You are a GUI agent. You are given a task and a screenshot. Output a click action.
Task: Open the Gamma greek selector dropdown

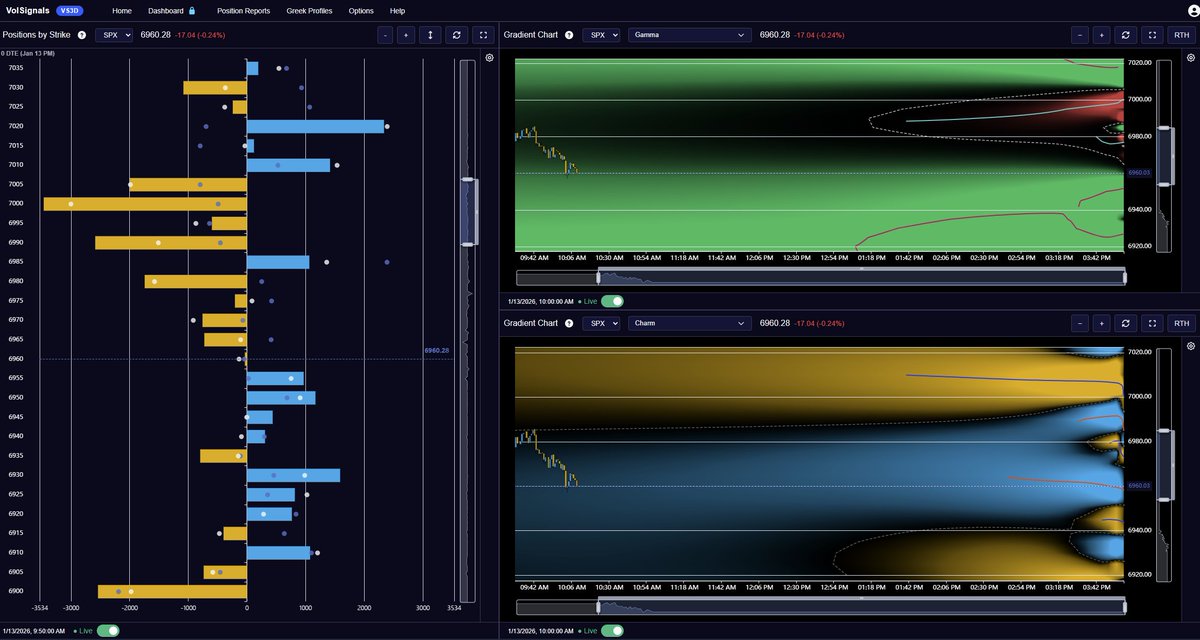click(x=689, y=35)
